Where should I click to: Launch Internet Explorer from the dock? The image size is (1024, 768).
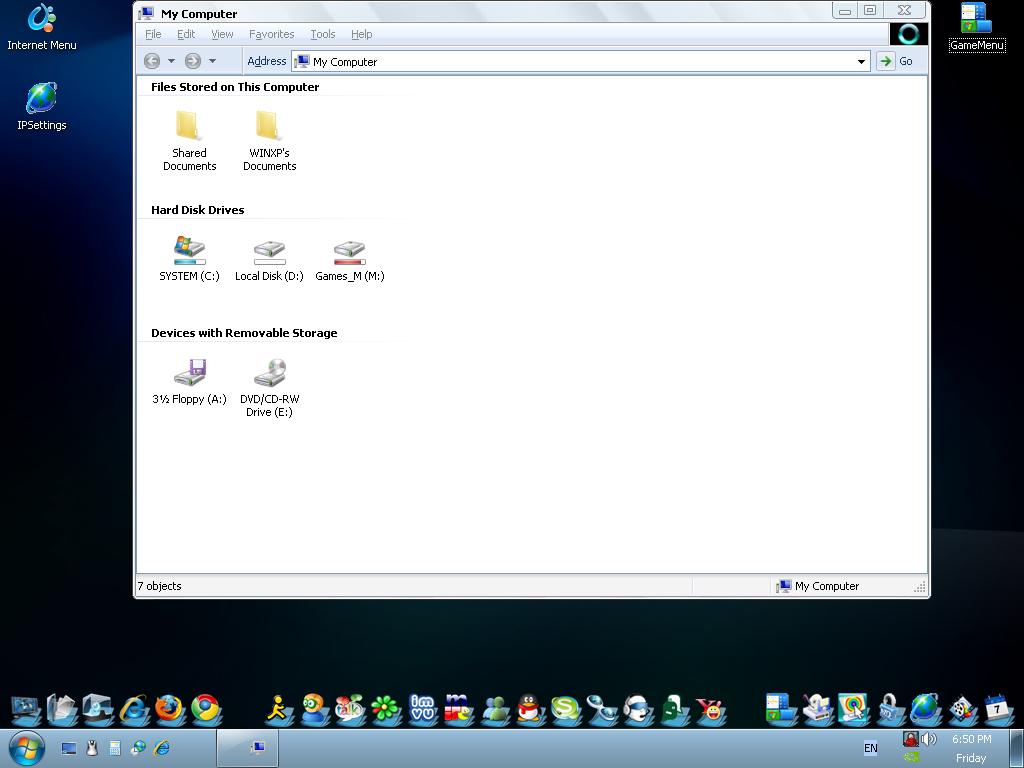tap(133, 709)
